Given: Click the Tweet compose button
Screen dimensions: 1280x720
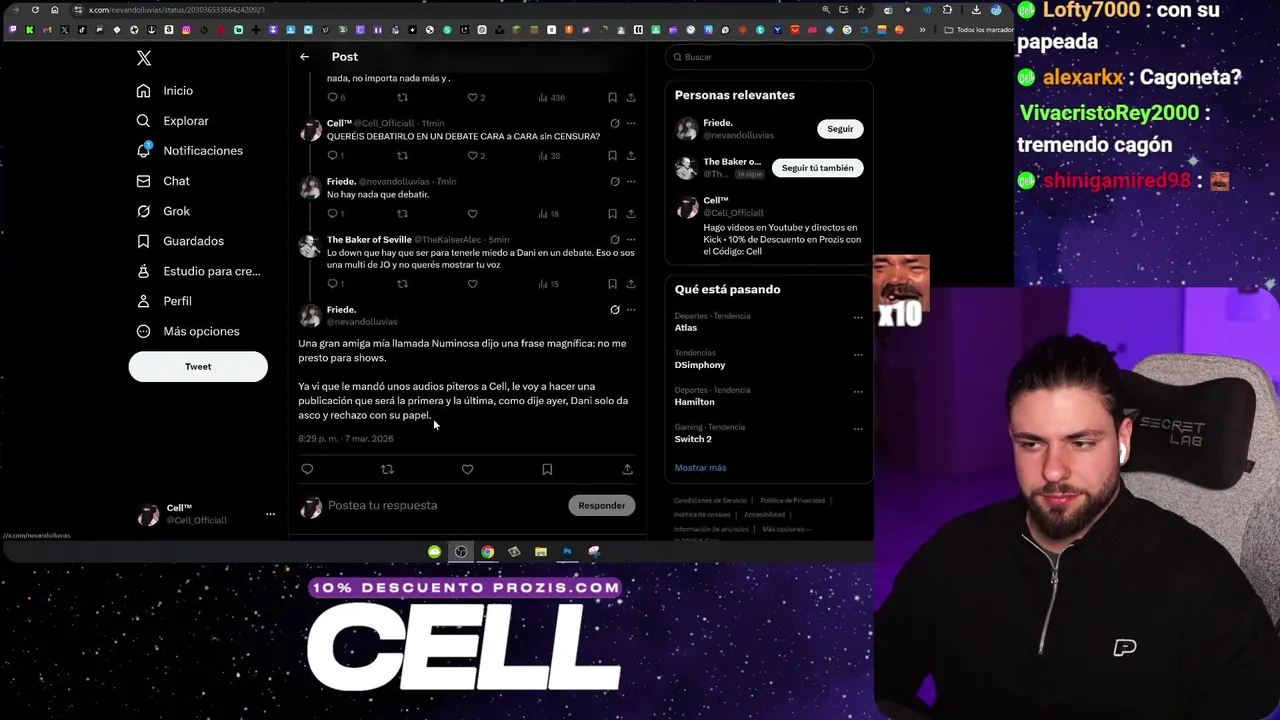Looking at the screenshot, I should (x=198, y=366).
